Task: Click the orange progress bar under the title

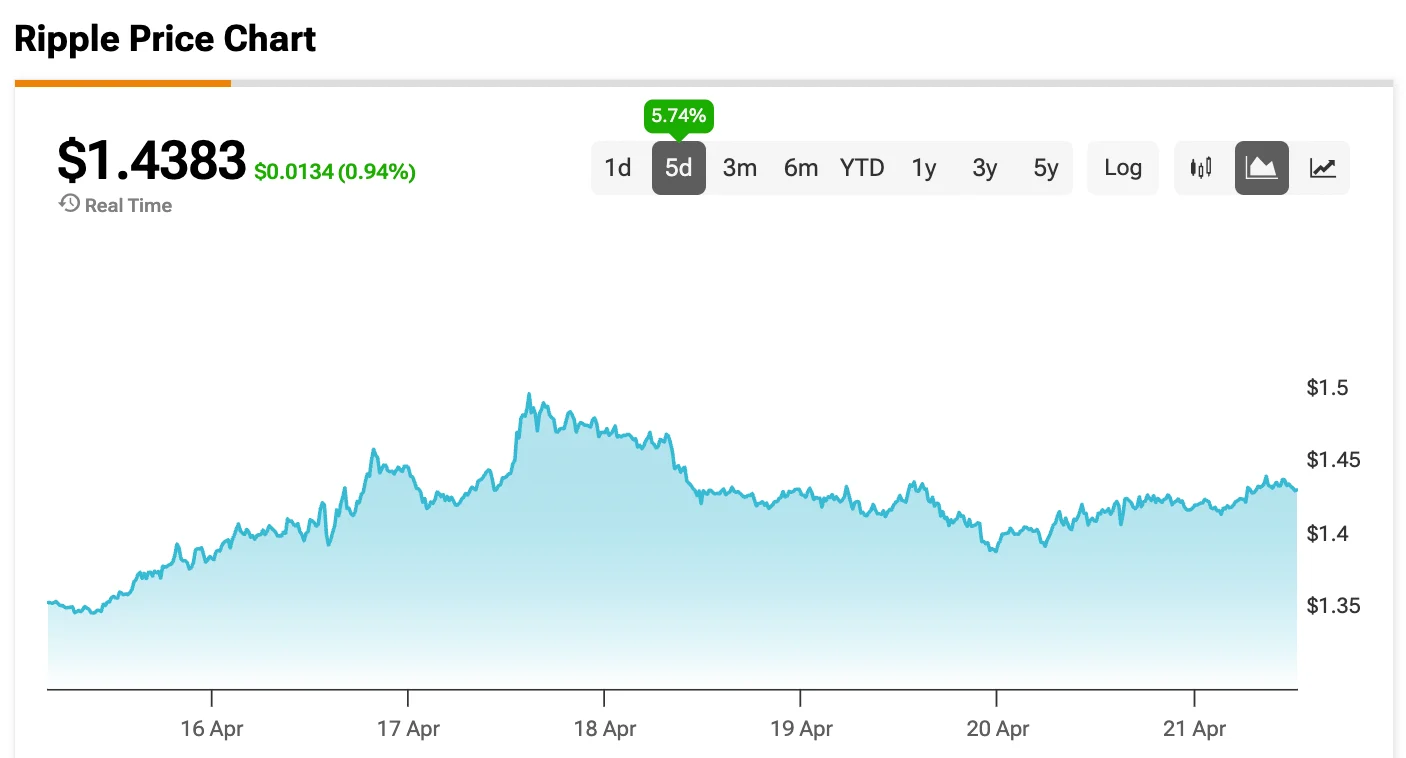Action: [x=122, y=83]
